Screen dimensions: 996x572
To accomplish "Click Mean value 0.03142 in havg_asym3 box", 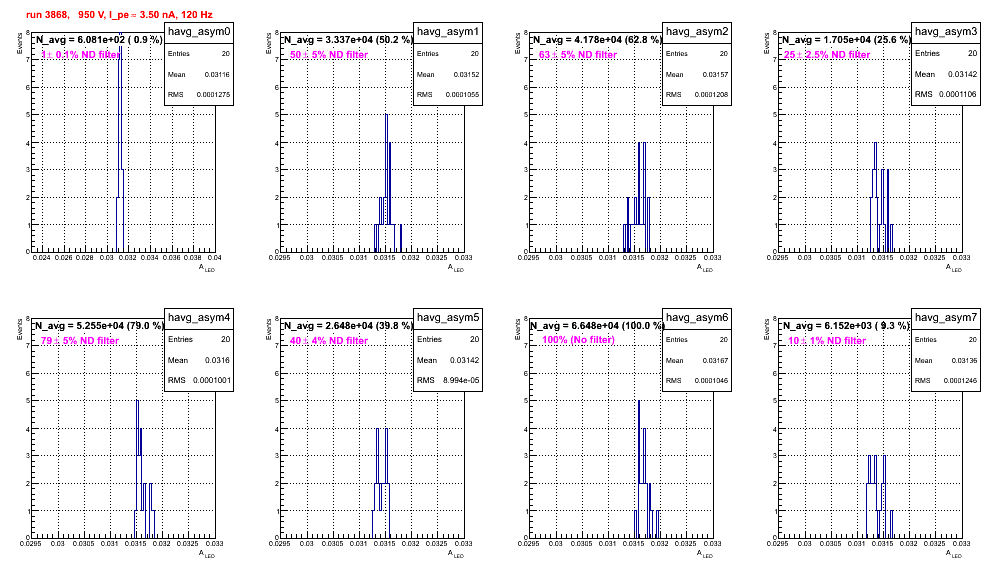I will [x=962, y=74].
